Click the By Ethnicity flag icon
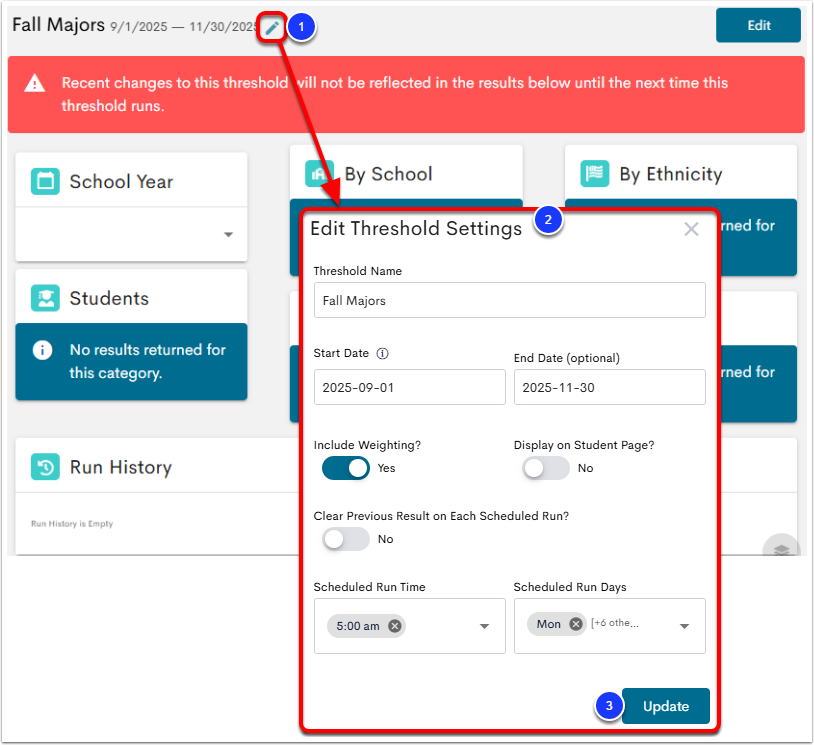Screen dimensions: 814x745 click(x=594, y=174)
